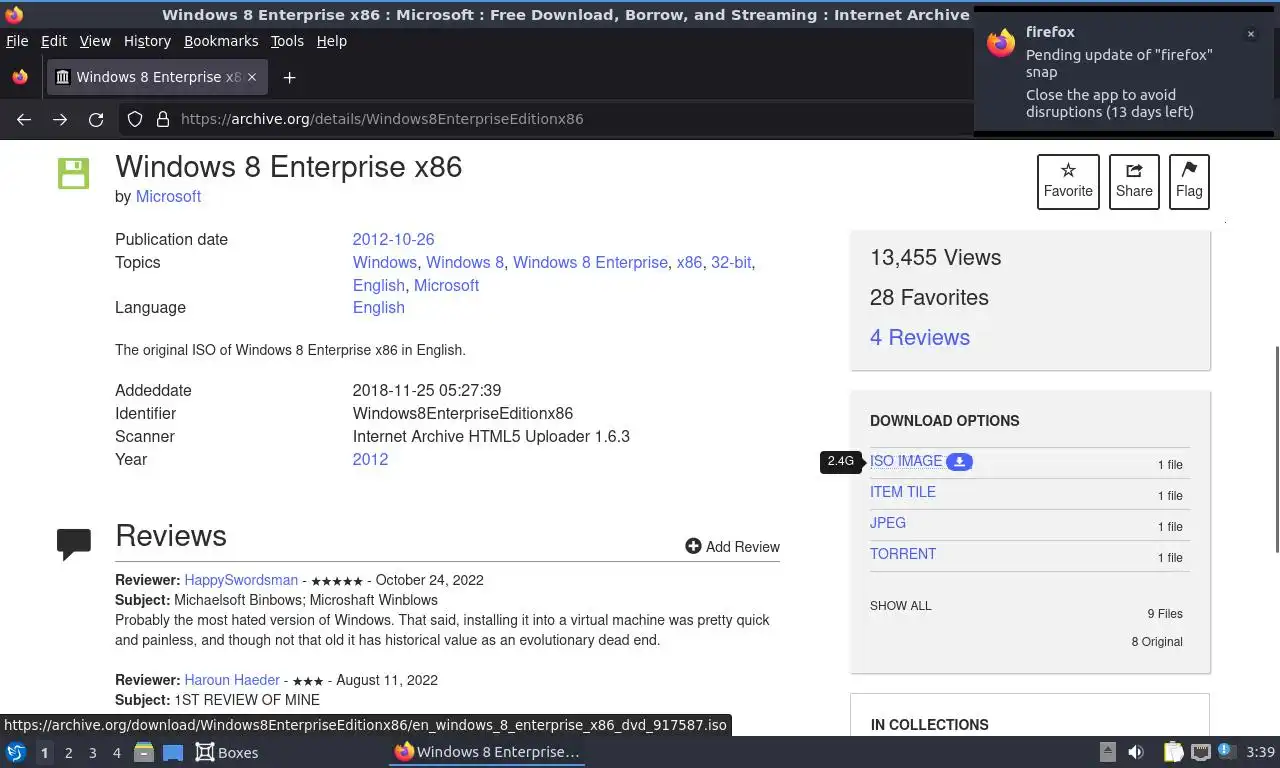Open the Lubuntu start menu icon

pyautogui.click(x=15, y=752)
